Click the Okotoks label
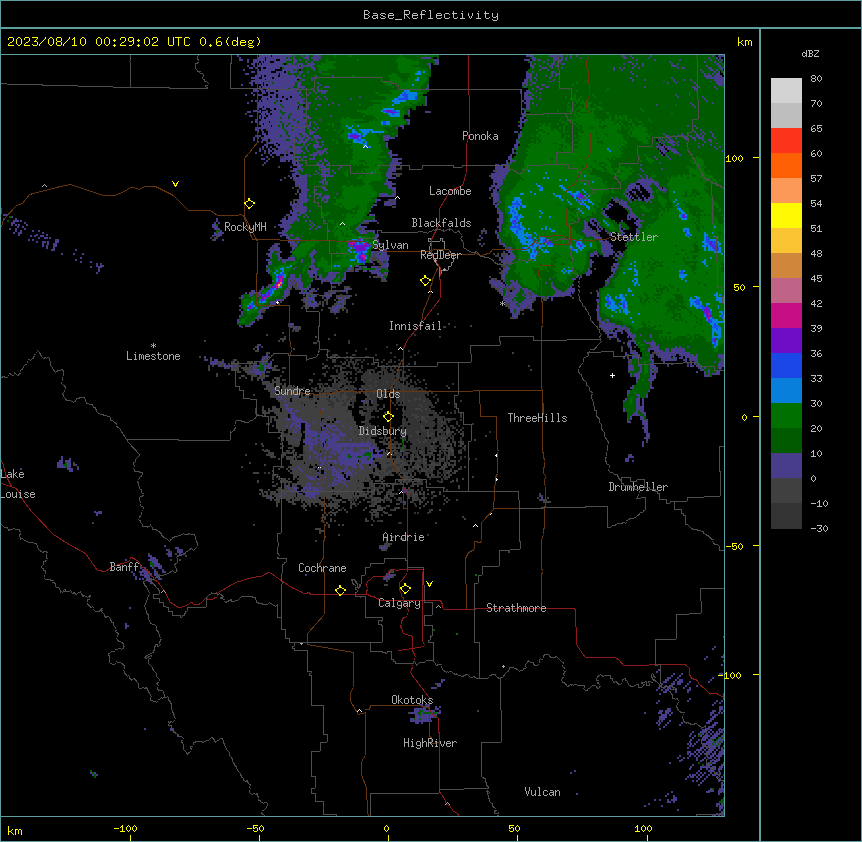 click(412, 700)
